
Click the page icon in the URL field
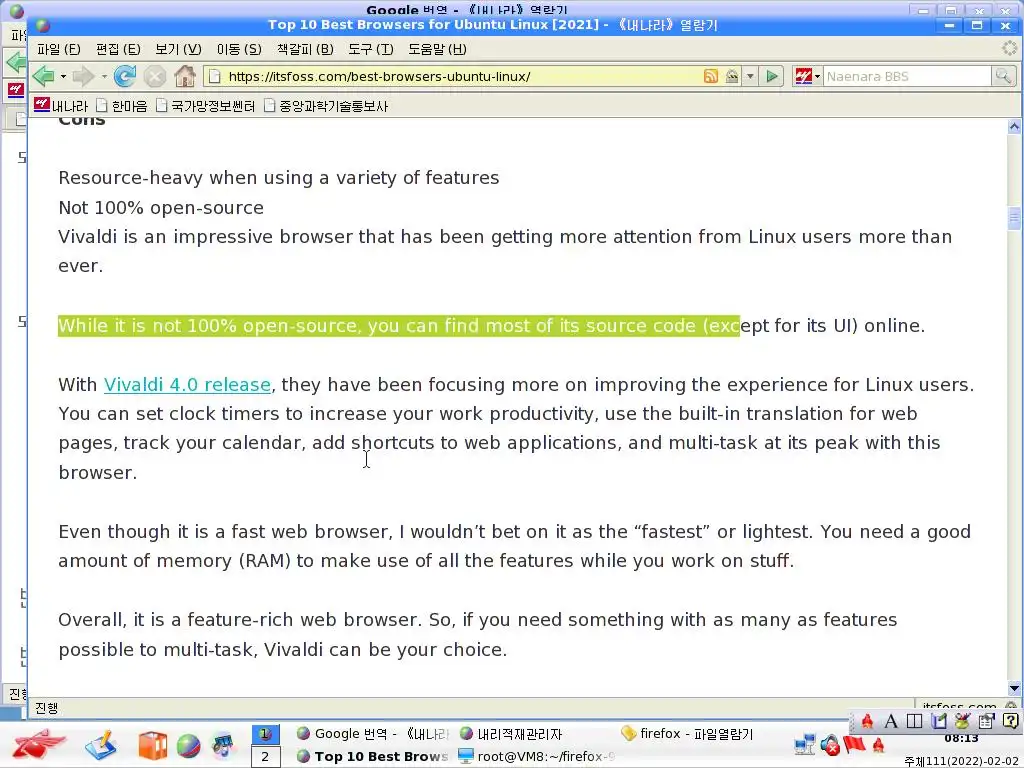click(214, 76)
